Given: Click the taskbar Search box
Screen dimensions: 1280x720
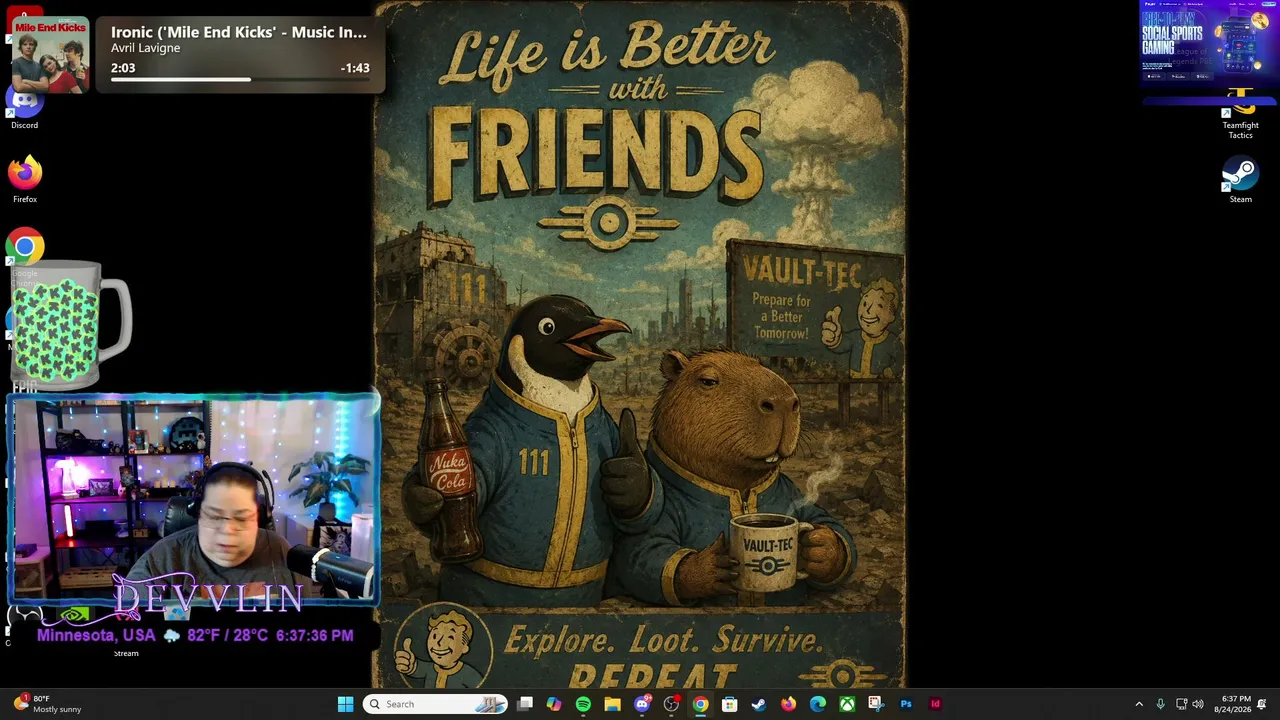Looking at the screenshot, I should pos(435,704).
